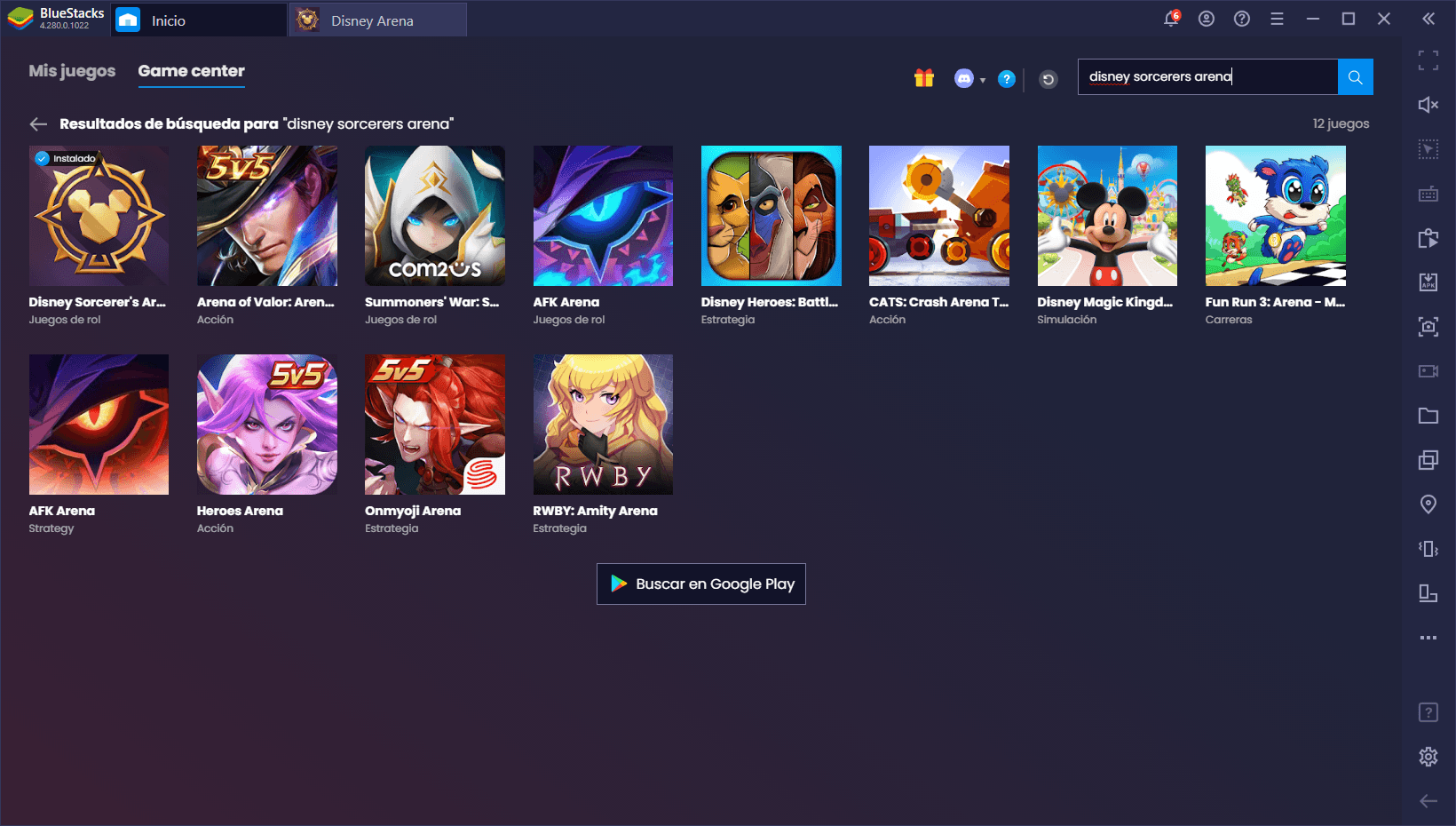Open Disney Sorcerer's Arena installed game thumbnail
1456x826 pixels.
tap(99, 216)
